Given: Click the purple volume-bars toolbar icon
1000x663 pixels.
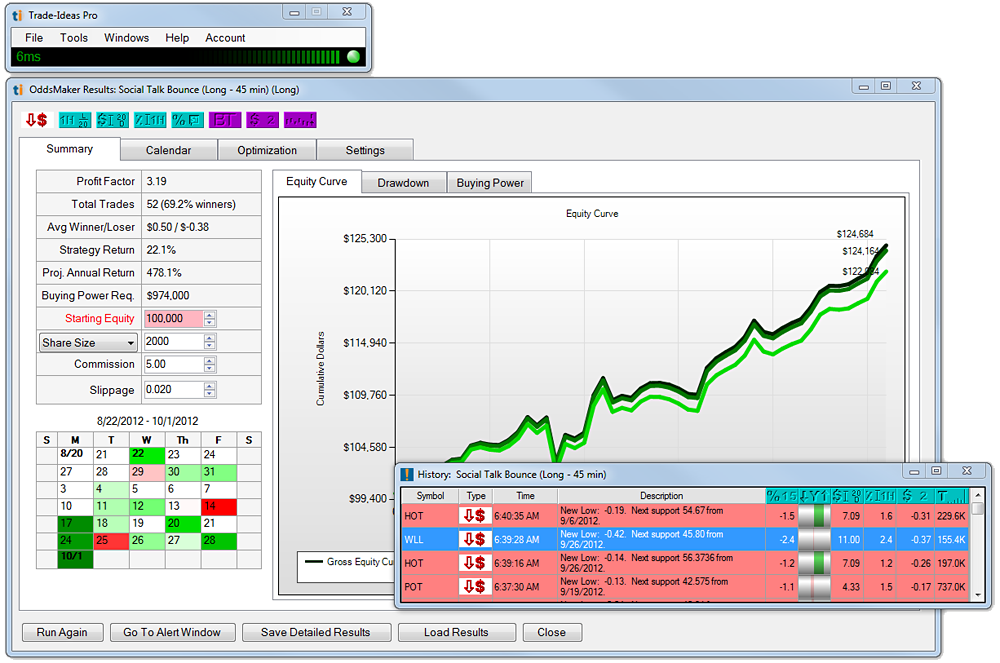Looking at the screenshot, I should click(x=300, y=120).
